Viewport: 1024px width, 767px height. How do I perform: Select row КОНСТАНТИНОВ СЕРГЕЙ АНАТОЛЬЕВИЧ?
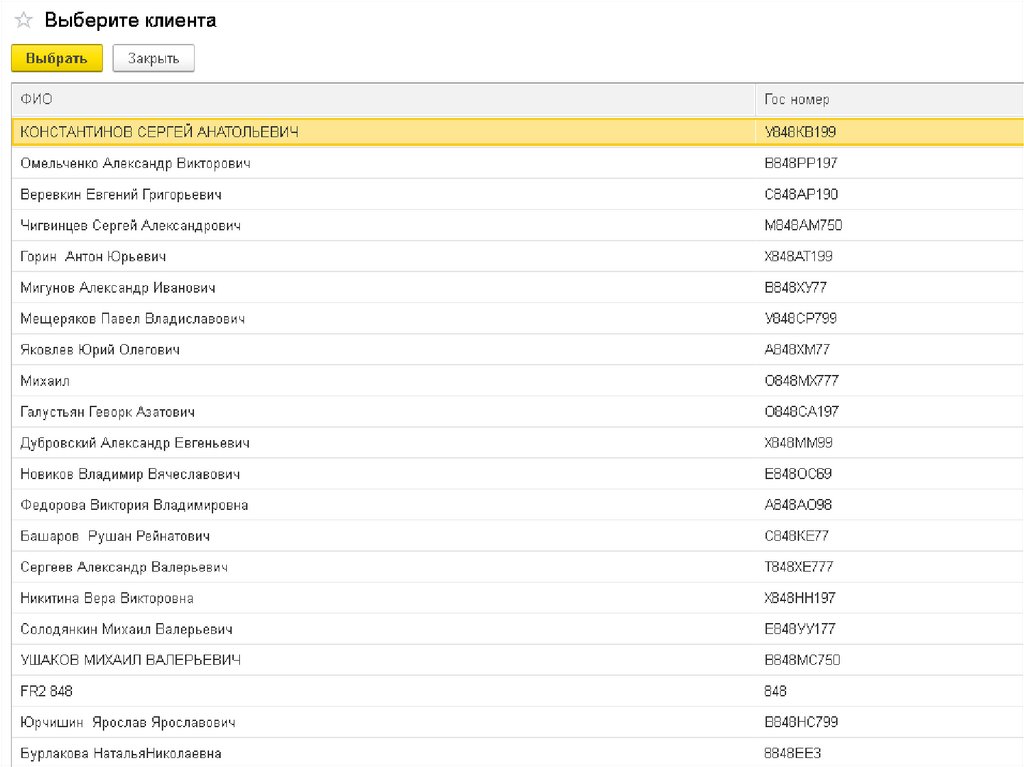click(x=159, y=132)
